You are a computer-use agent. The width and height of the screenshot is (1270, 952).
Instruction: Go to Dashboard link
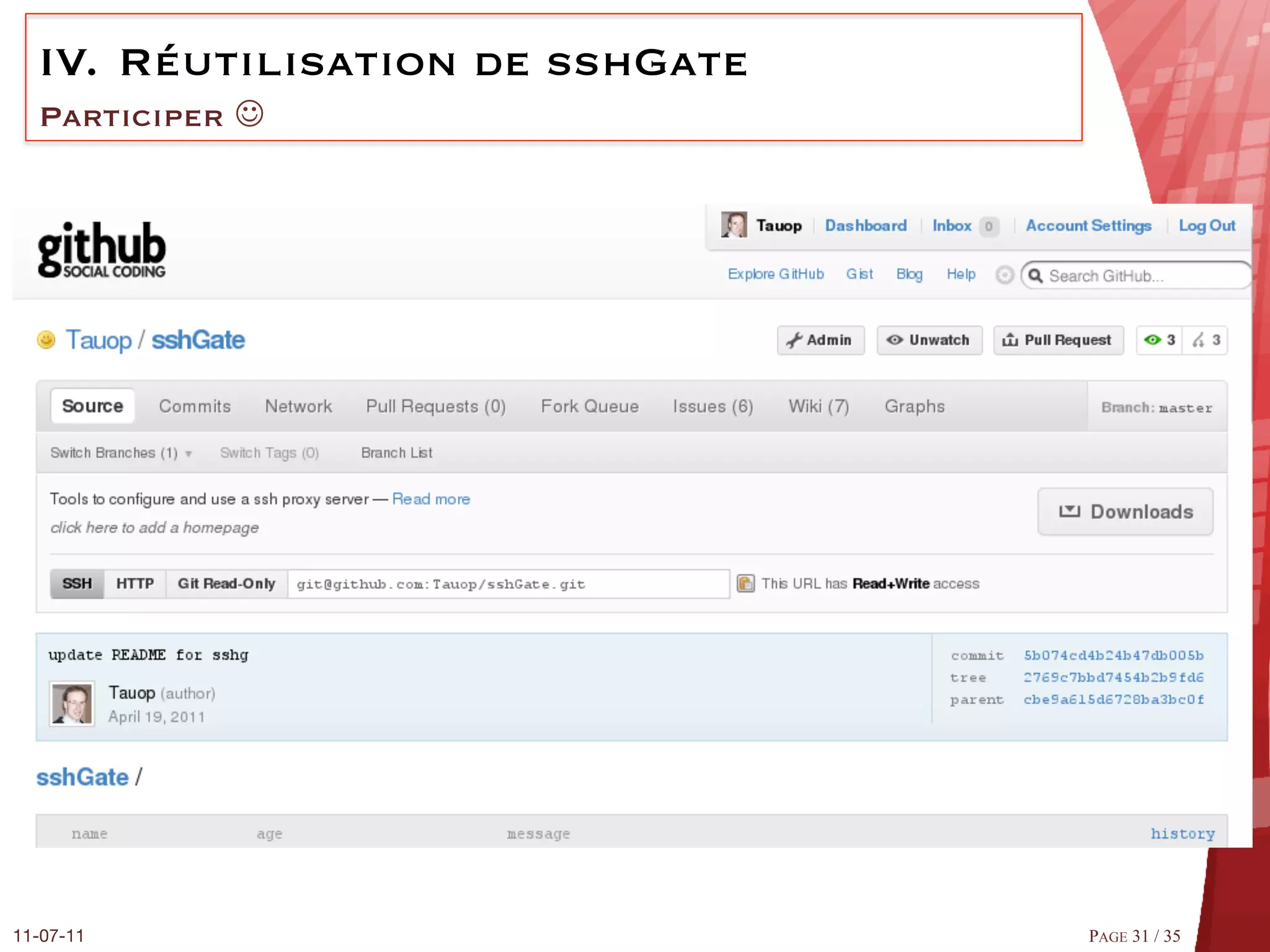(x=866, y=226)
